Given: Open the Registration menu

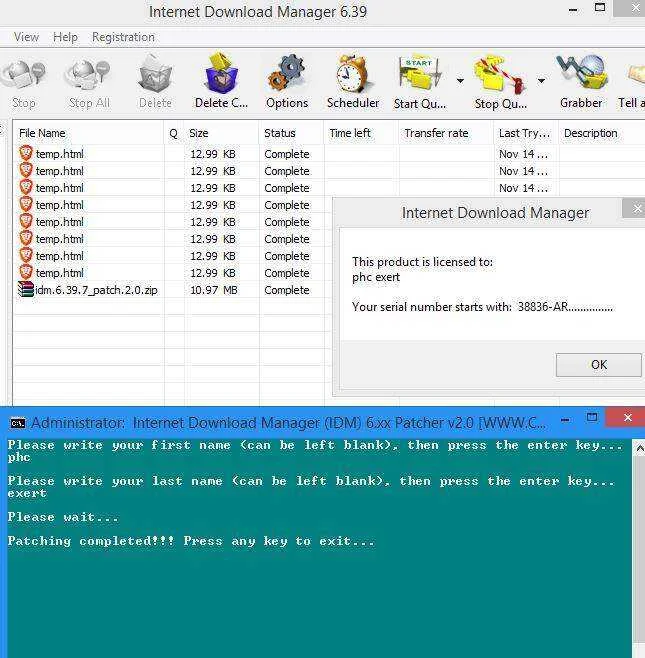Looking at the screenshot, I should [x=123, y=37].
